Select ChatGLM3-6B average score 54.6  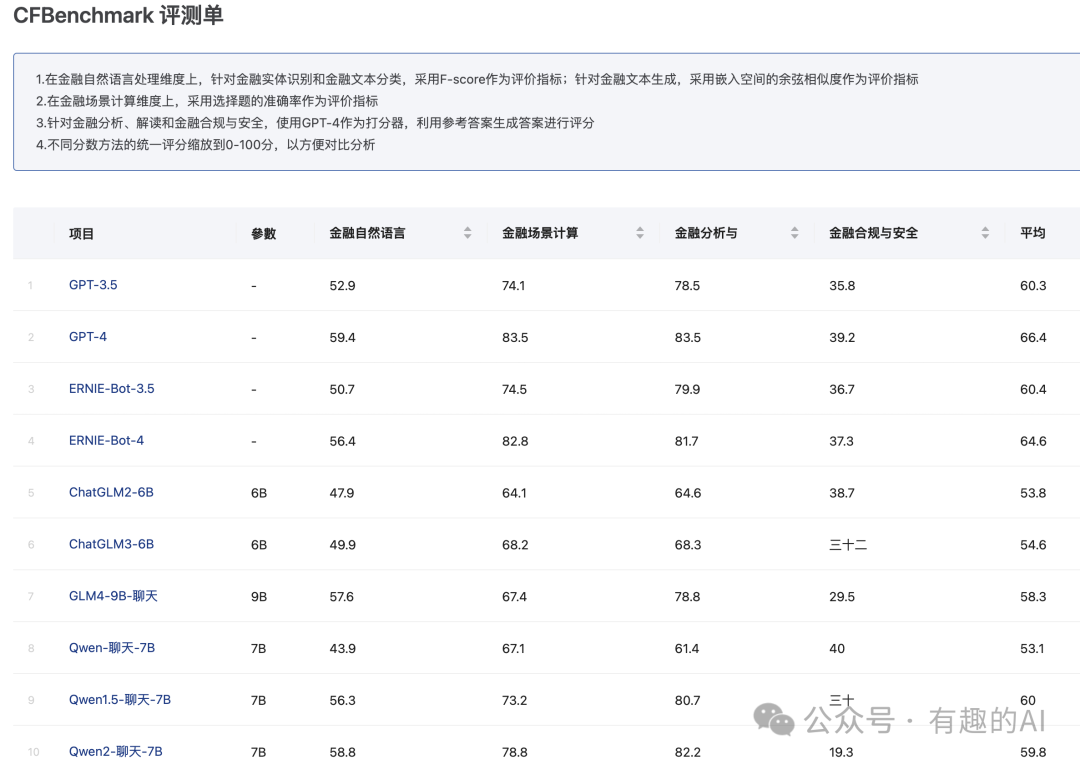tap(1033, 545)
